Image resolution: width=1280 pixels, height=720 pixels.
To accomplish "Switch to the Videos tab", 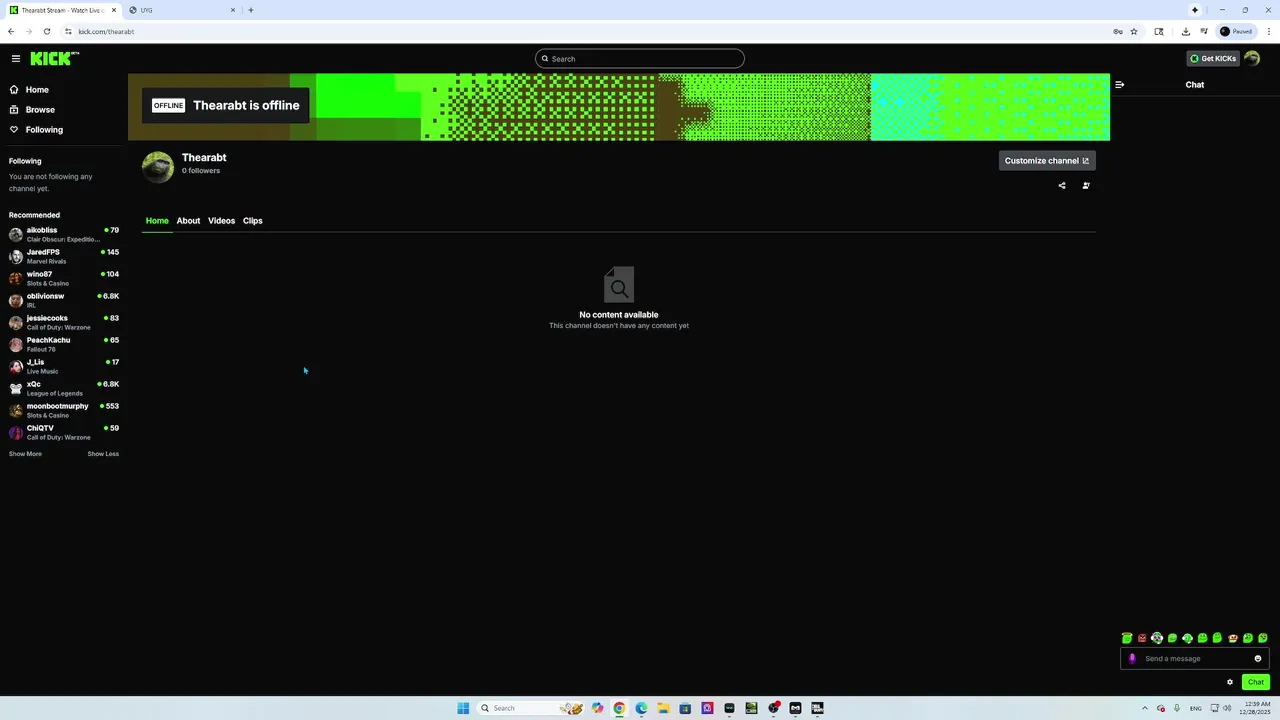I will tap(221, 221).
